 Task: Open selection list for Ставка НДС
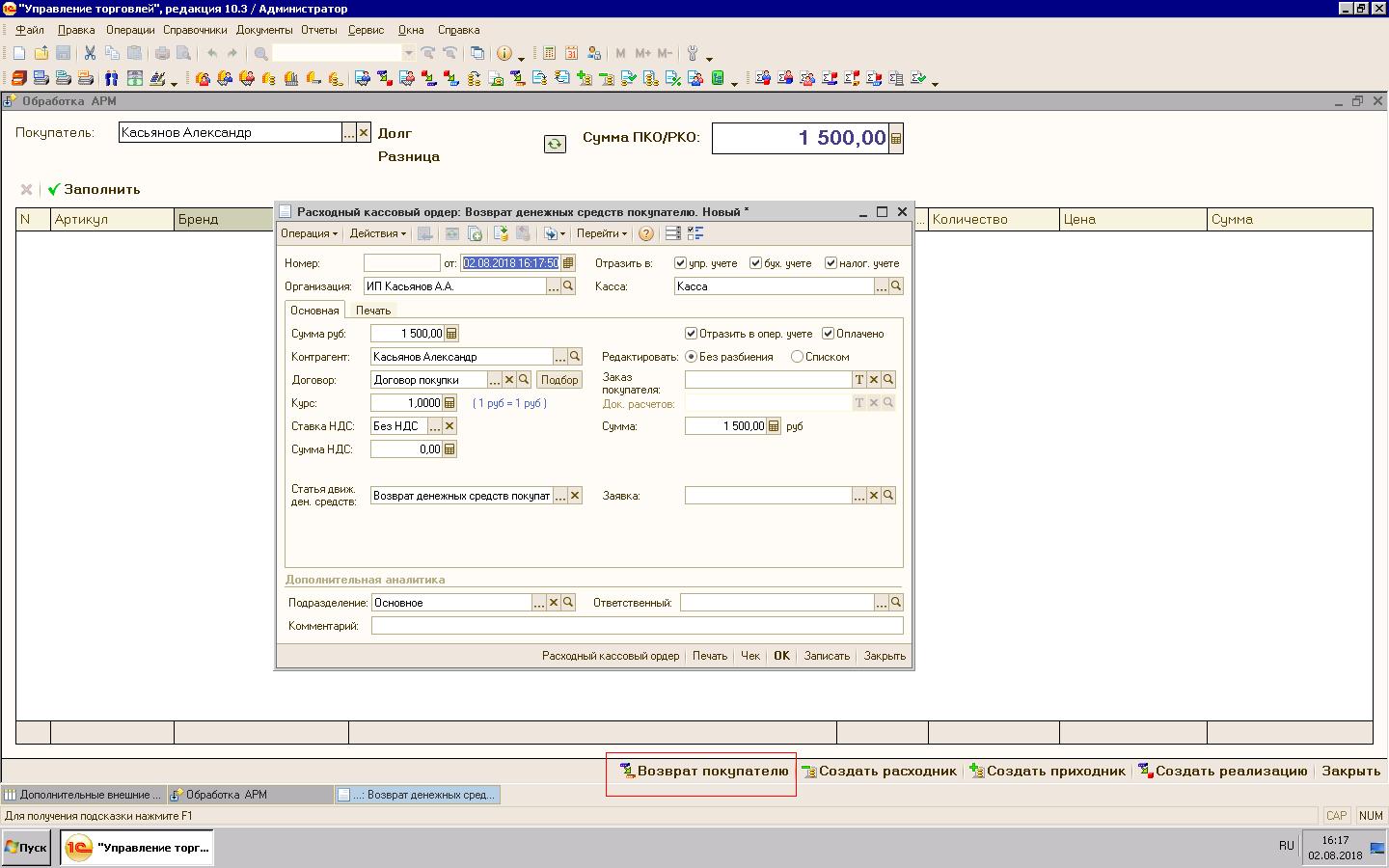tap(434, 426)
